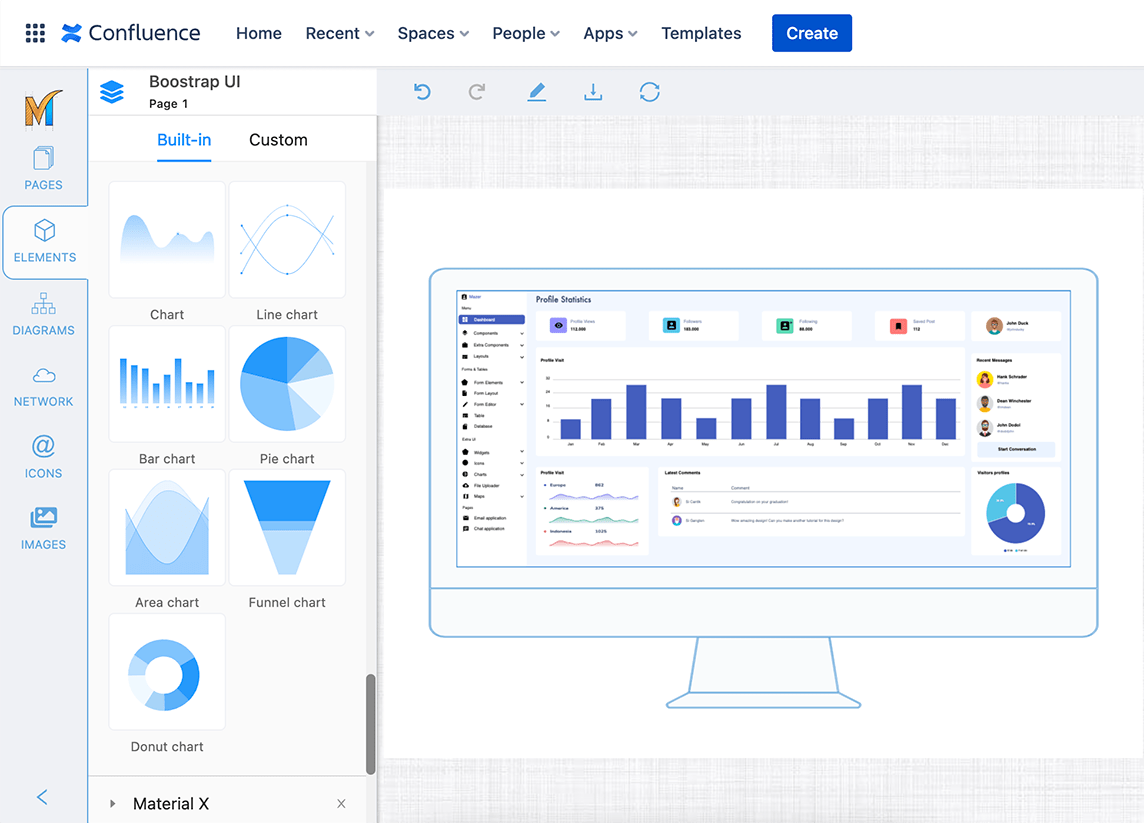Open the Diagrams panel

(43, 315)
